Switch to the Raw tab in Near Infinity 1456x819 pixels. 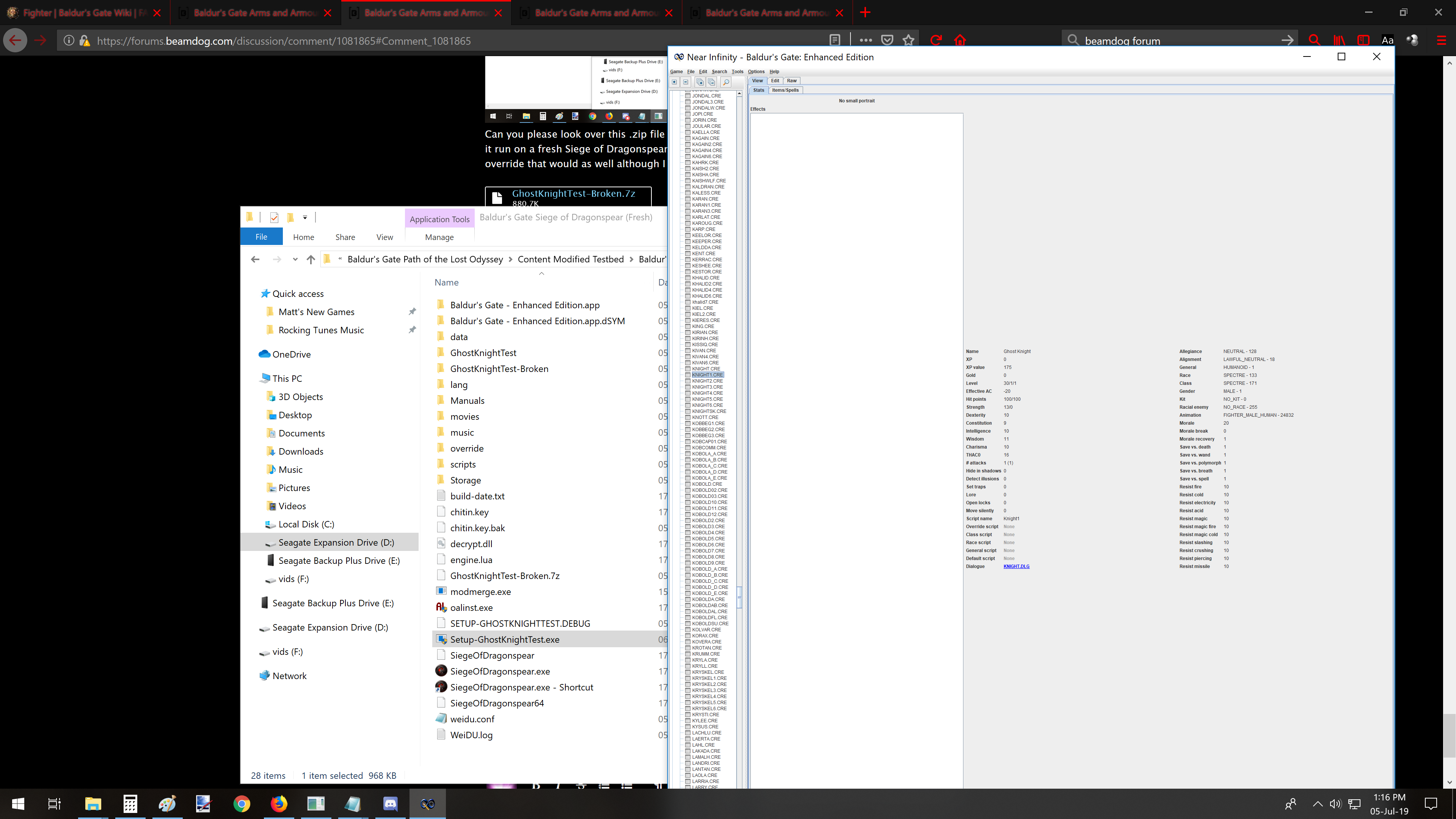791,81
